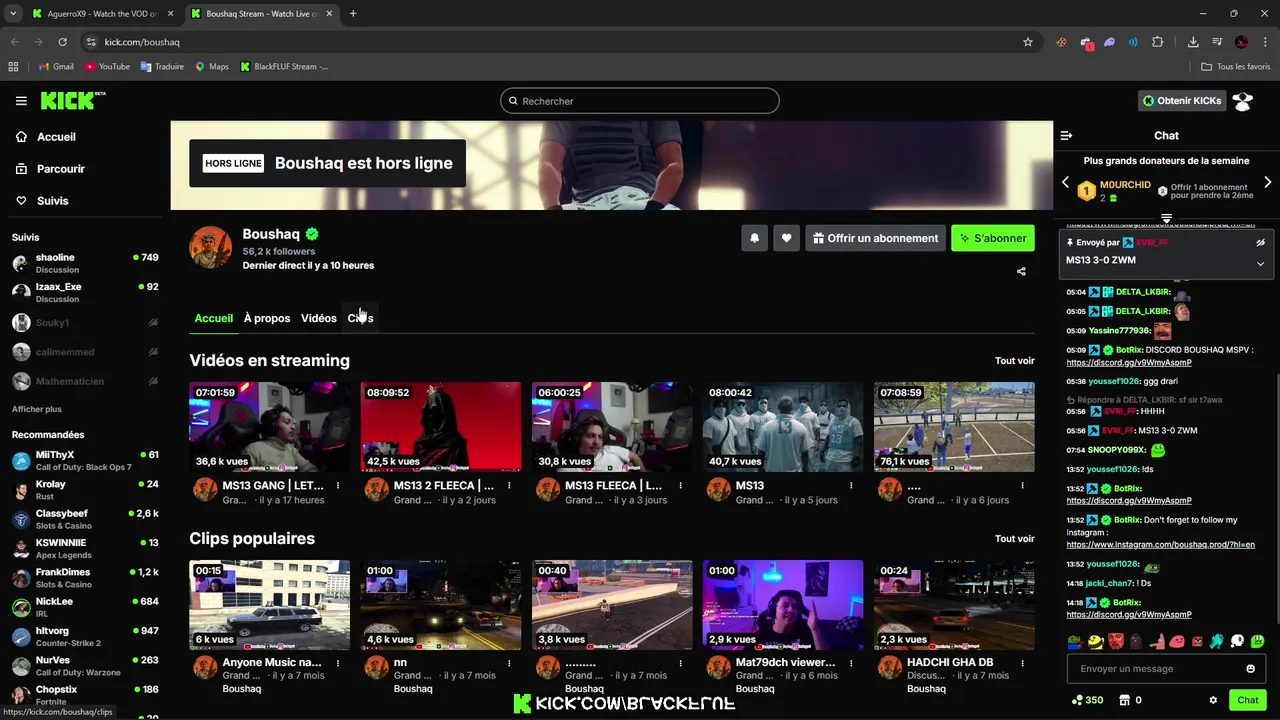
Task: Open the MS13 2 FLEECA video thumbnail
Action: (441, 427)
